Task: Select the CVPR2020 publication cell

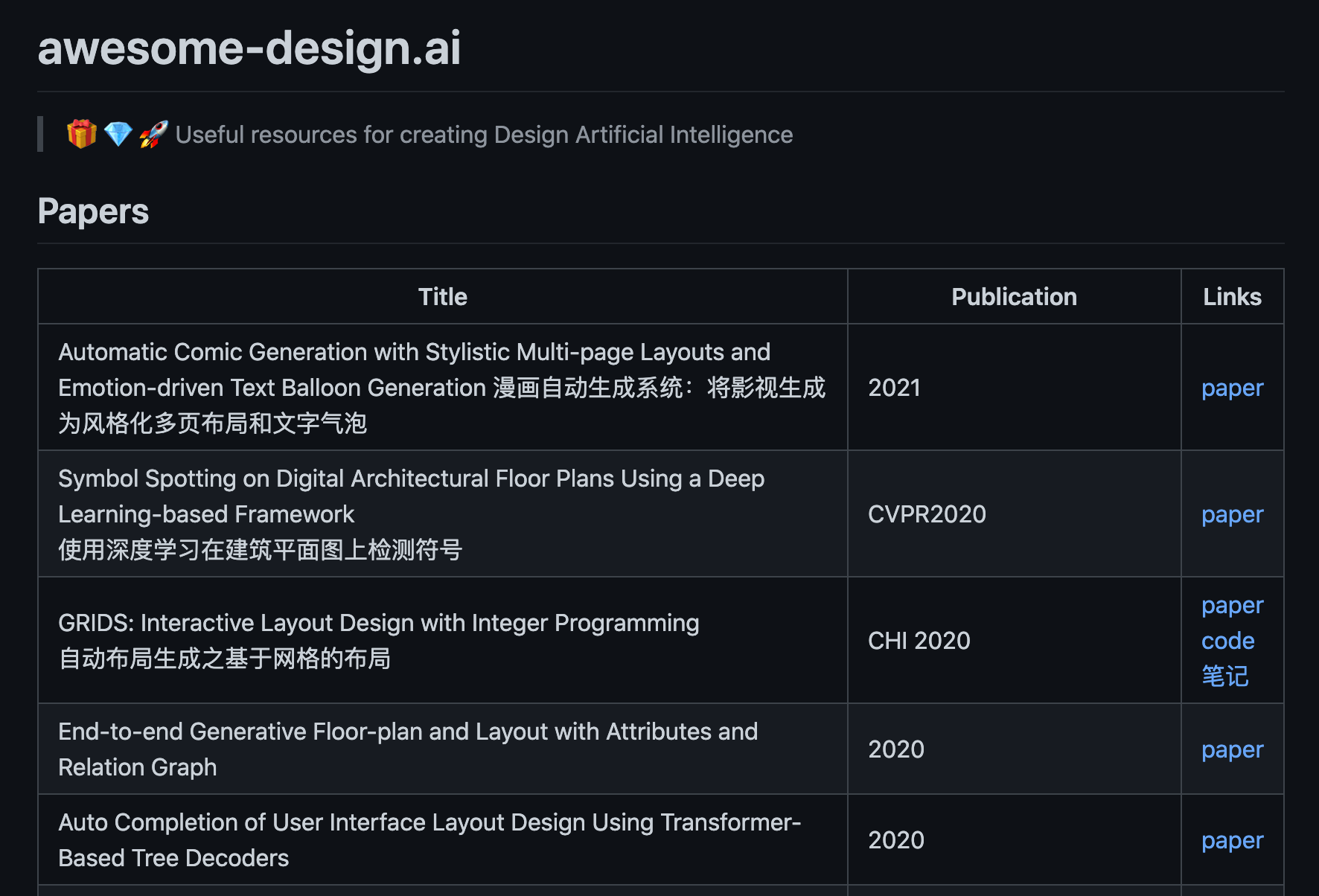Action: pyautogui.click(x=927, y=514)
